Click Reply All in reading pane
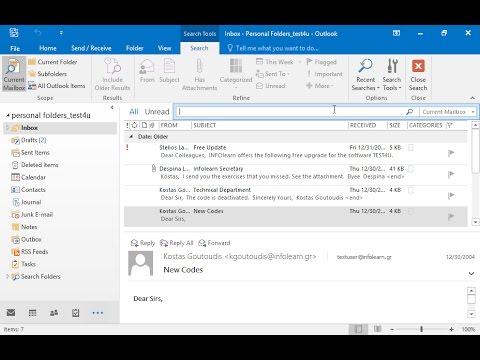The height and width of the screenshot is (360, 480). (x=177, y=243)
